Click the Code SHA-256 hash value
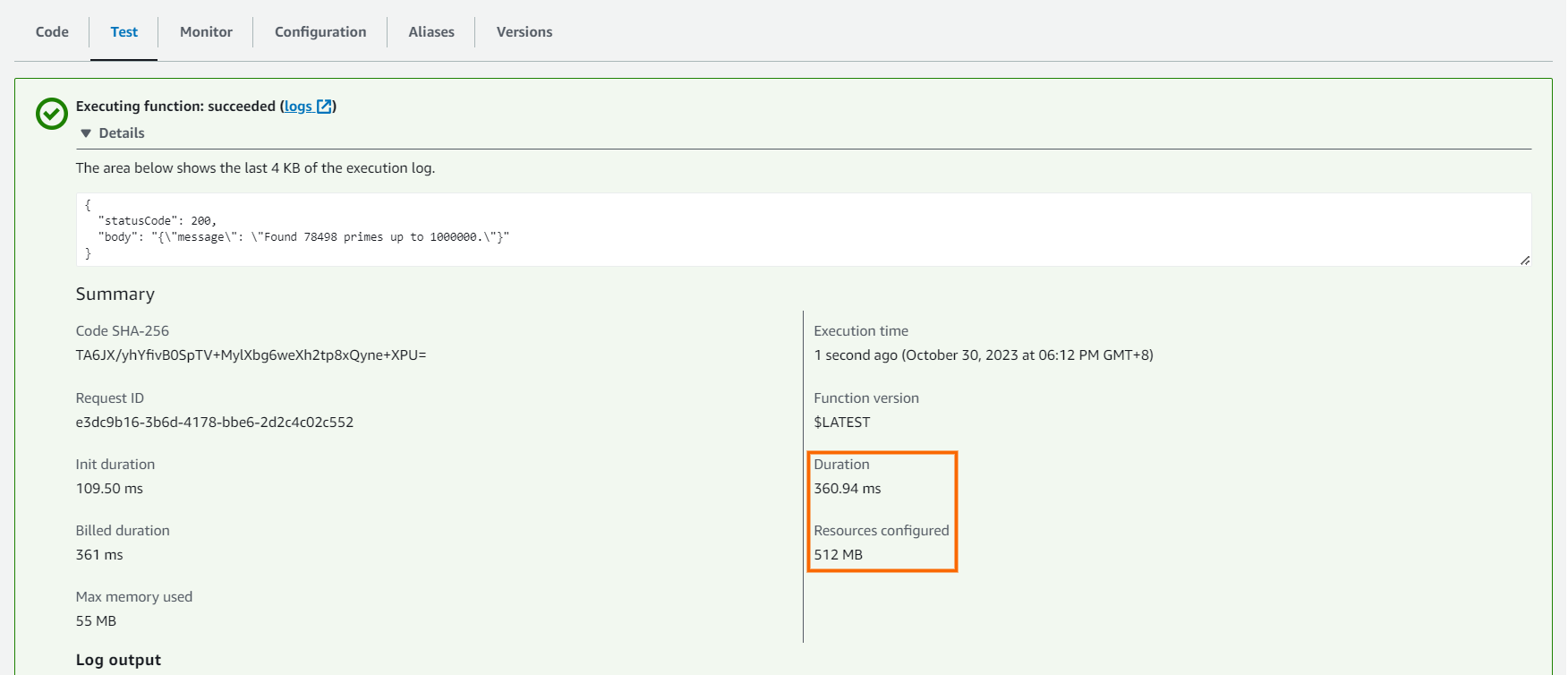 tap(251, 355)
